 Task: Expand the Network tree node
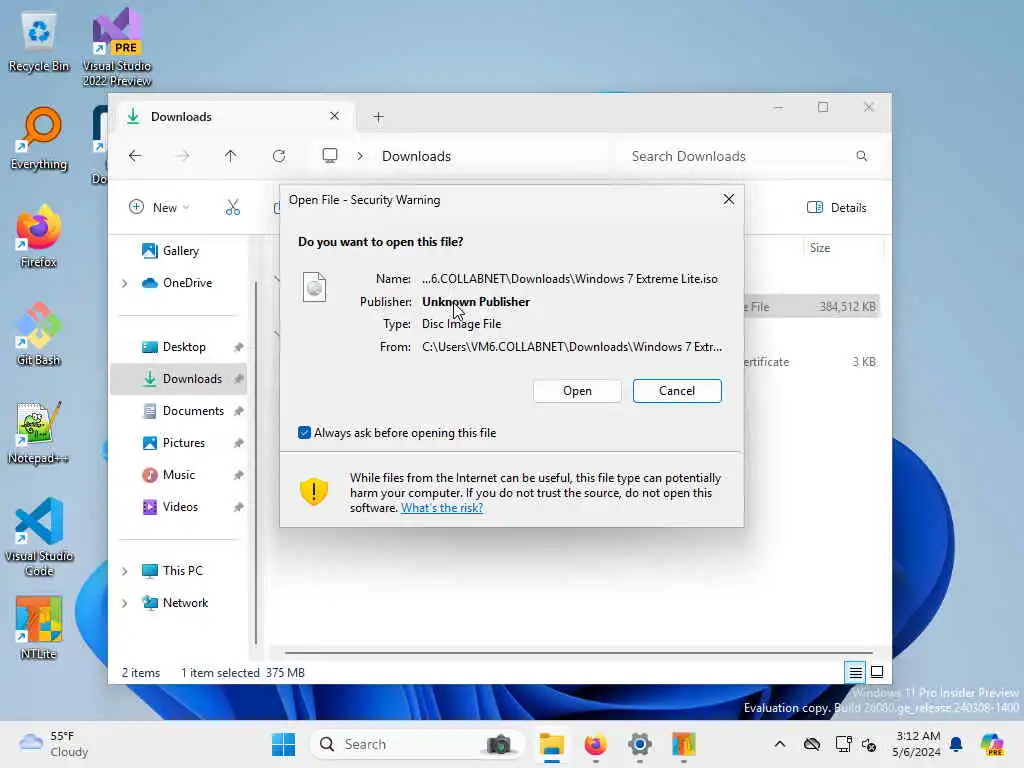125,603
